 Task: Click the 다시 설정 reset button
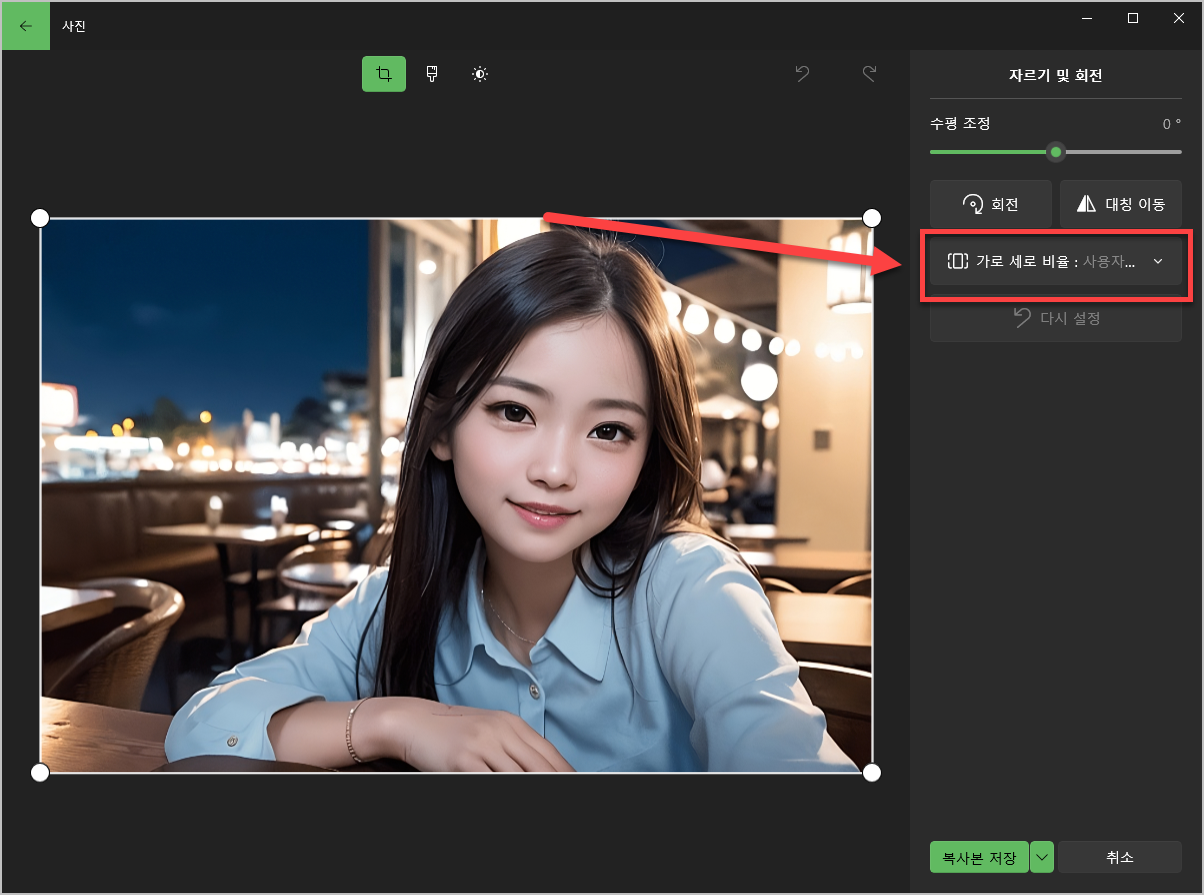[x=1056, y=318]
